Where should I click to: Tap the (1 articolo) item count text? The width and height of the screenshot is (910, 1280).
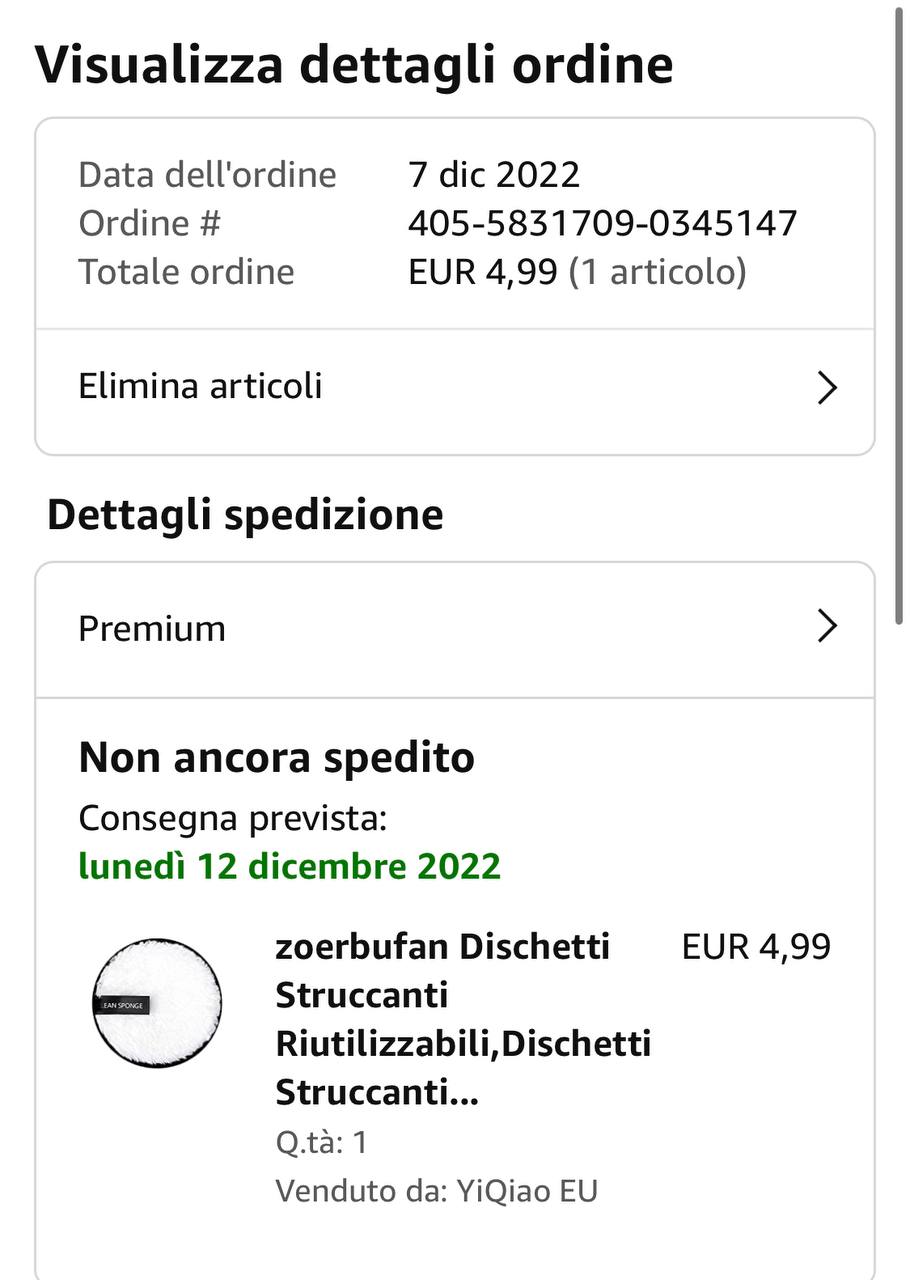(x=657, y=272)
